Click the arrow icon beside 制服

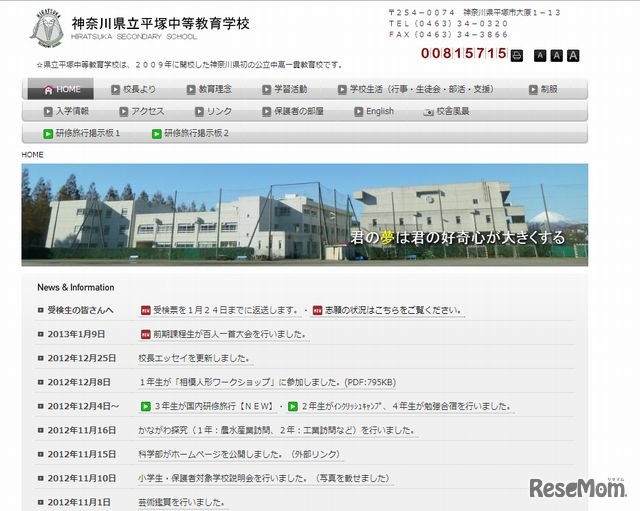tap(533, 90)
